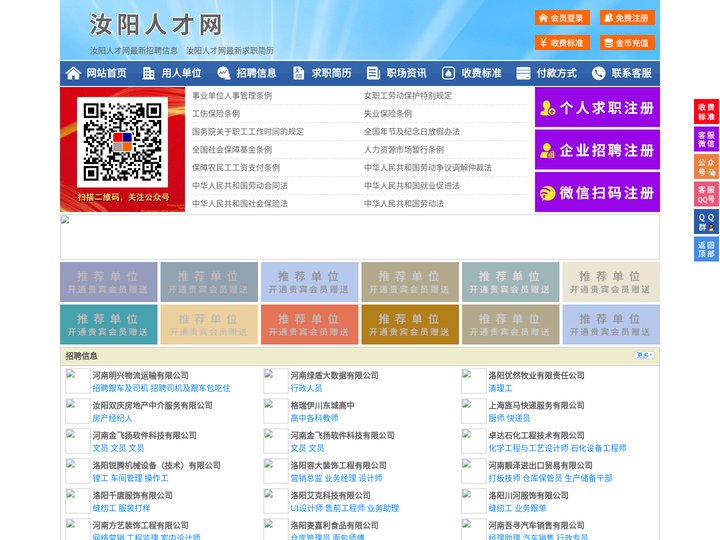Open job 行政人员 listing
Screen dimensions: 720x540
[x=306, y=388]
